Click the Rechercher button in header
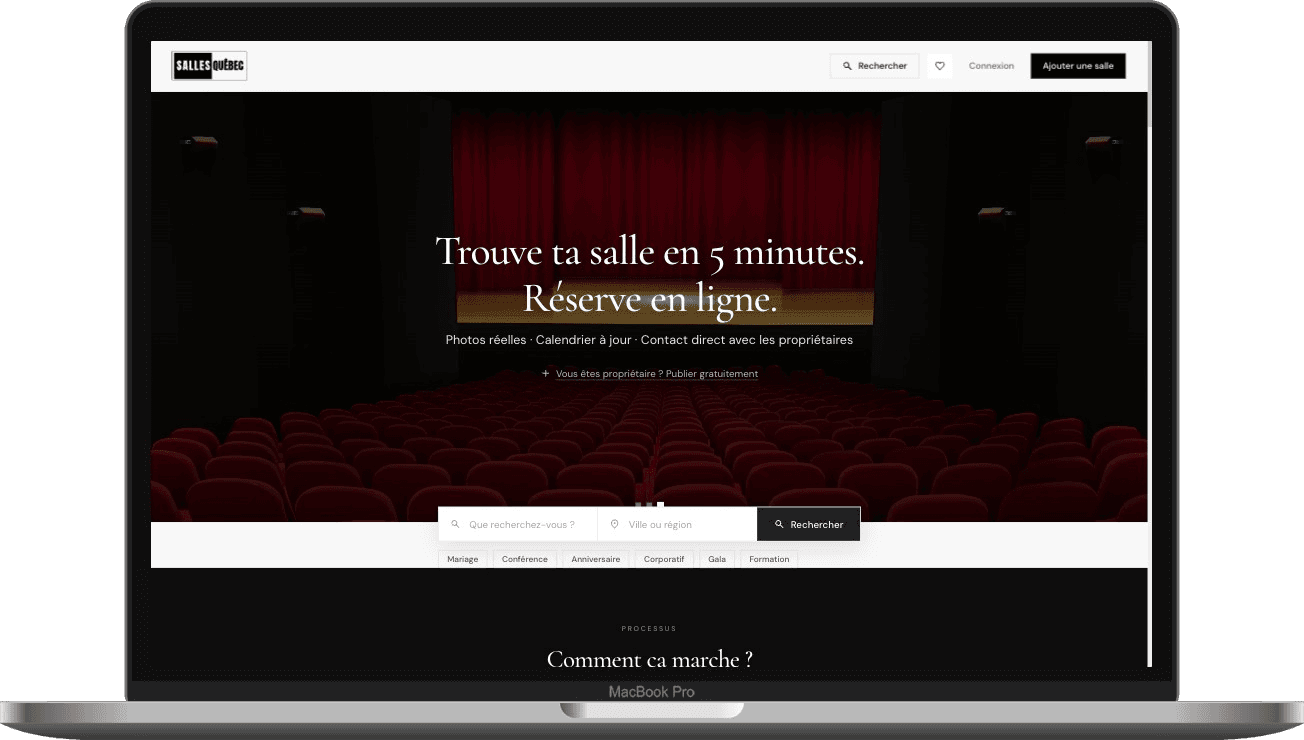Screen dimensions: 1304x740 pyautogui.click(x=875, y=66)
